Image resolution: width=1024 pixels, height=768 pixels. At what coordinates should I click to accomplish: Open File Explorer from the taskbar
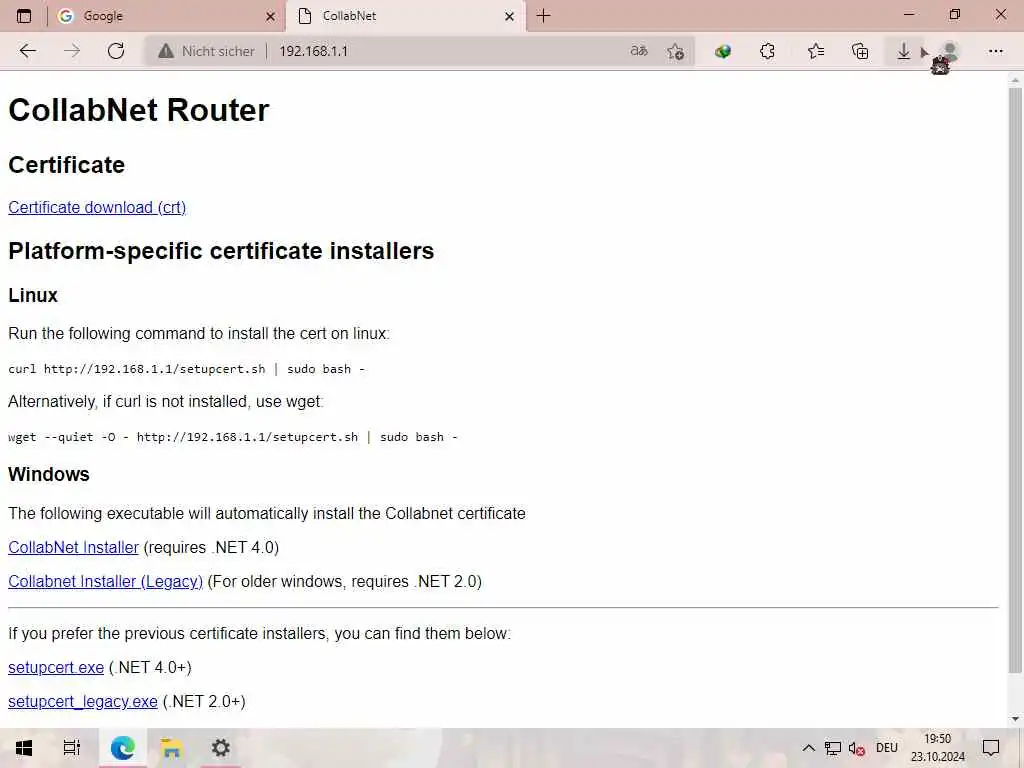pyautogui.click(x=171, y=748)
